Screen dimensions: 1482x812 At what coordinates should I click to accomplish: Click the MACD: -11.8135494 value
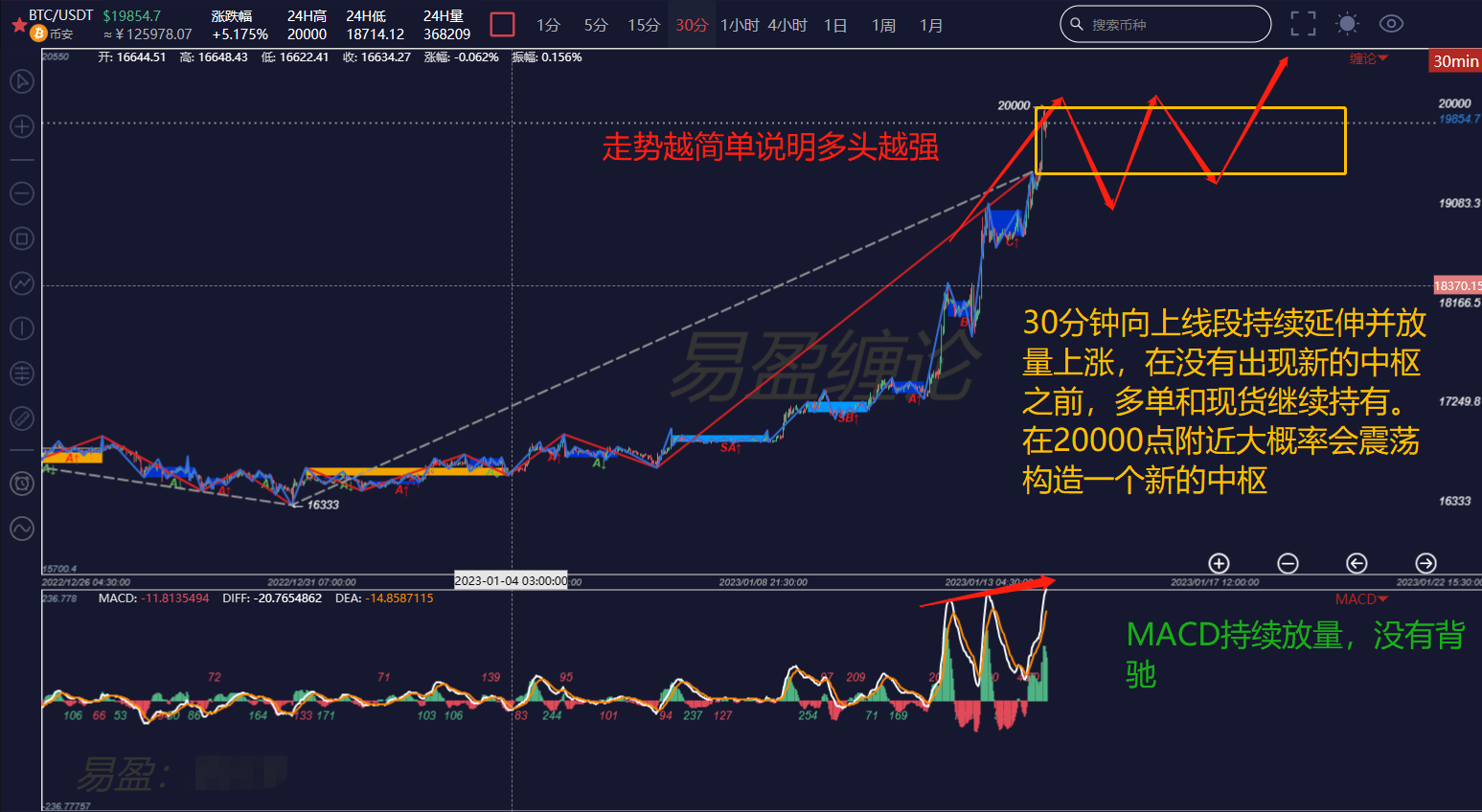(x=154, y=598)
